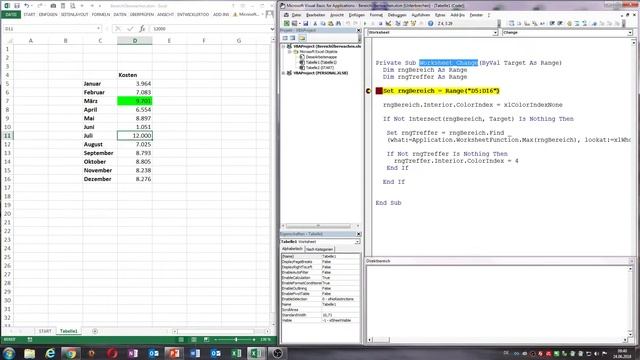Open the Debuggen menu in VBA editor
Screen dimensions: 640x360
pos(397,15)
